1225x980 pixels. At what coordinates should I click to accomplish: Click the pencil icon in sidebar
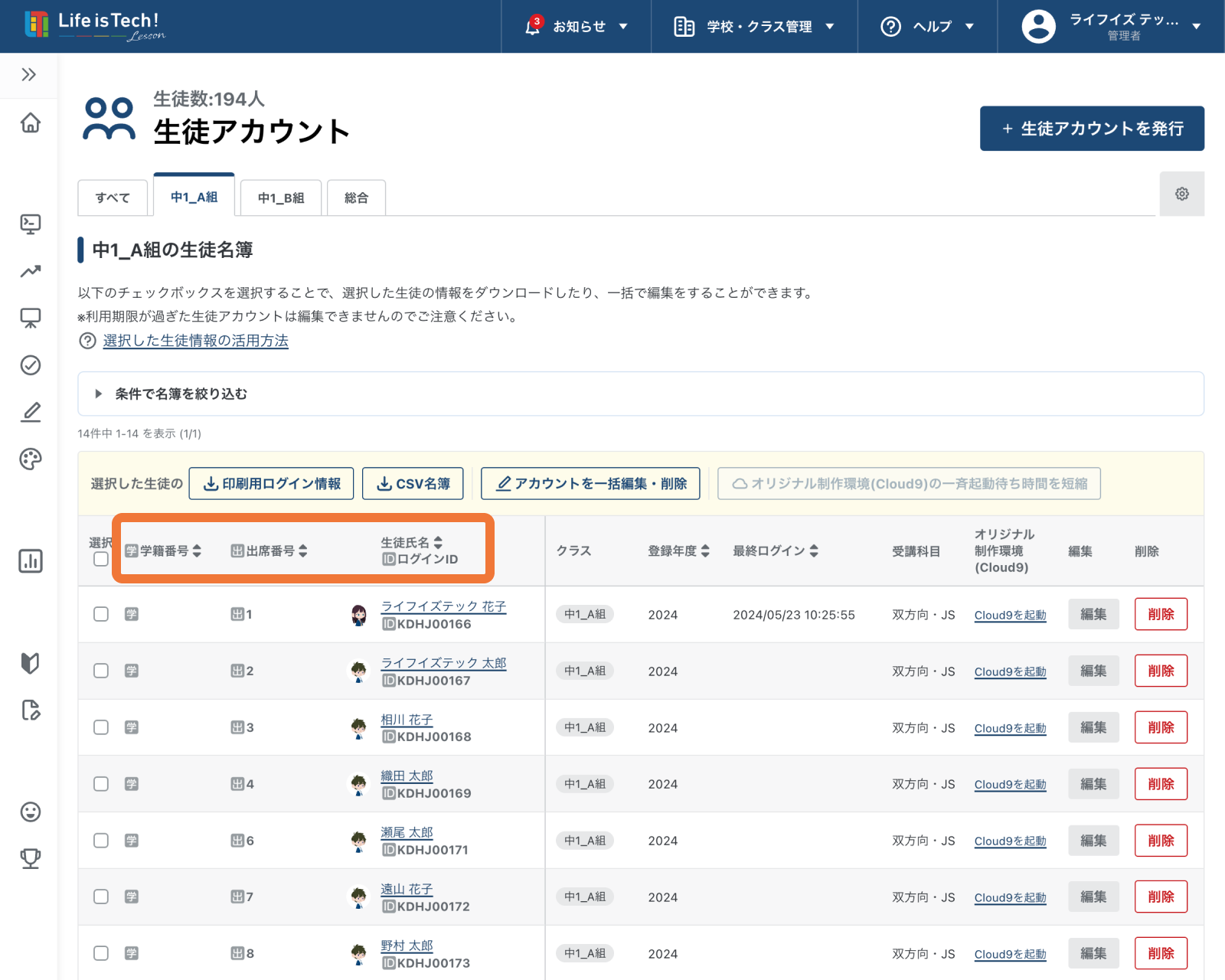30,413
